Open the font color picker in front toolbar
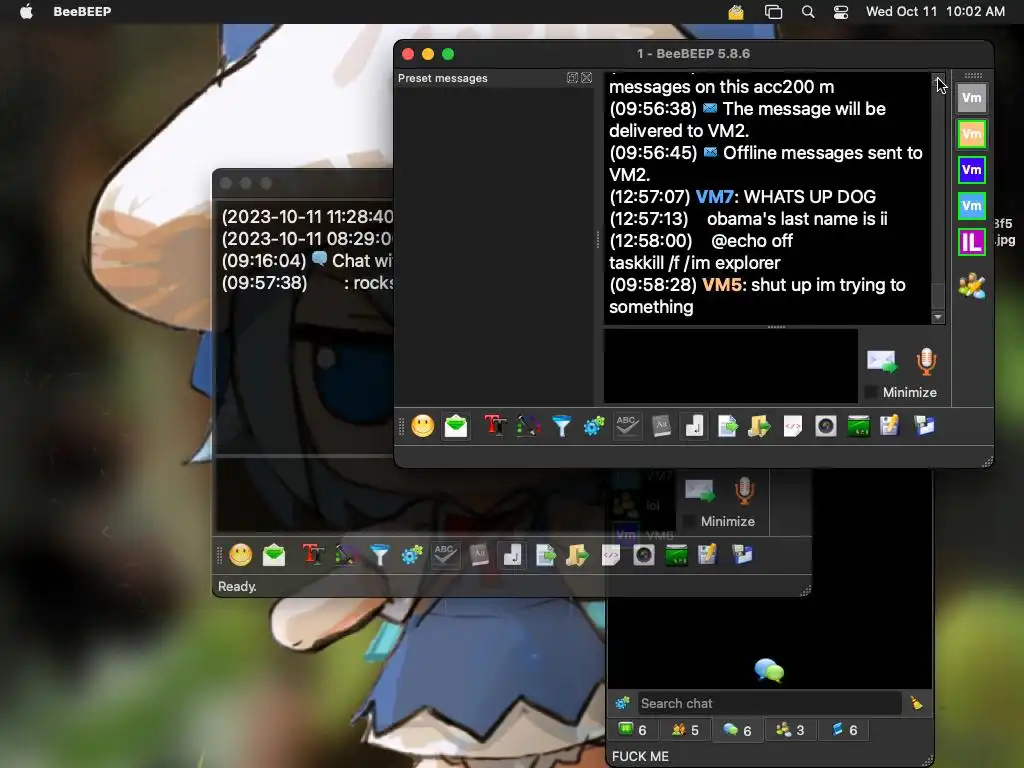 coord(528,426)
